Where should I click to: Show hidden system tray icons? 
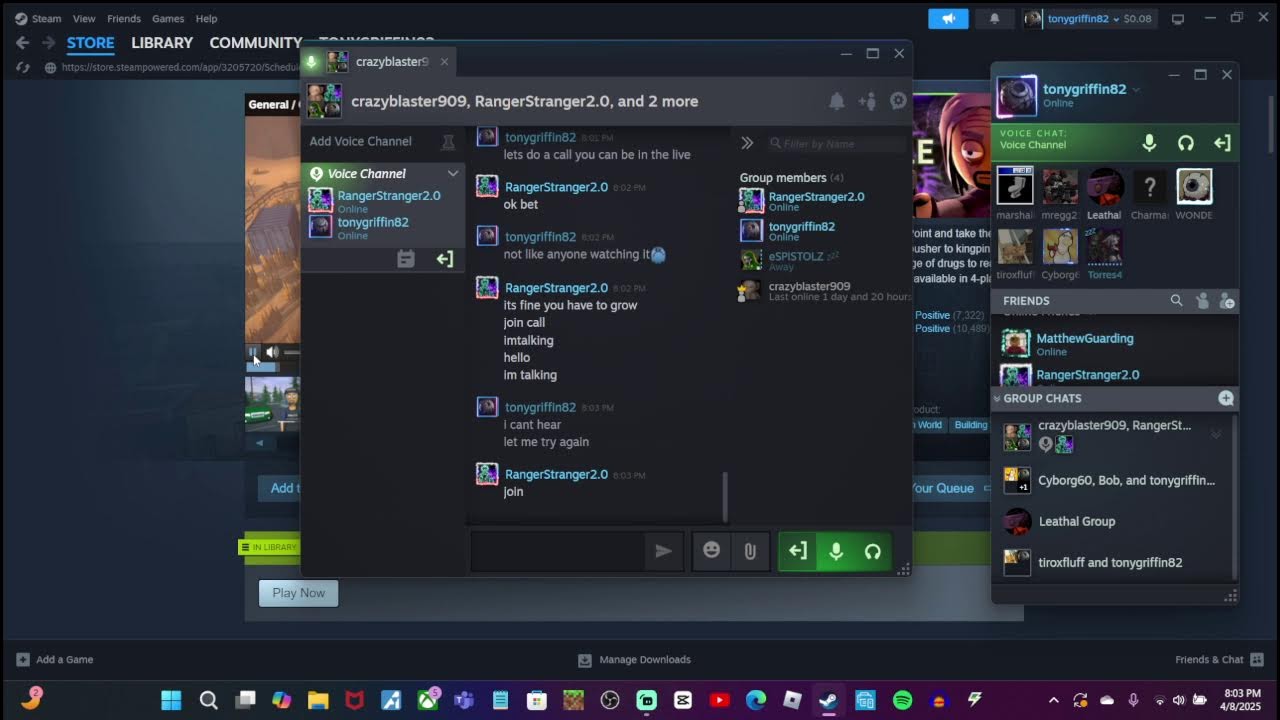tap(1053, 700)
